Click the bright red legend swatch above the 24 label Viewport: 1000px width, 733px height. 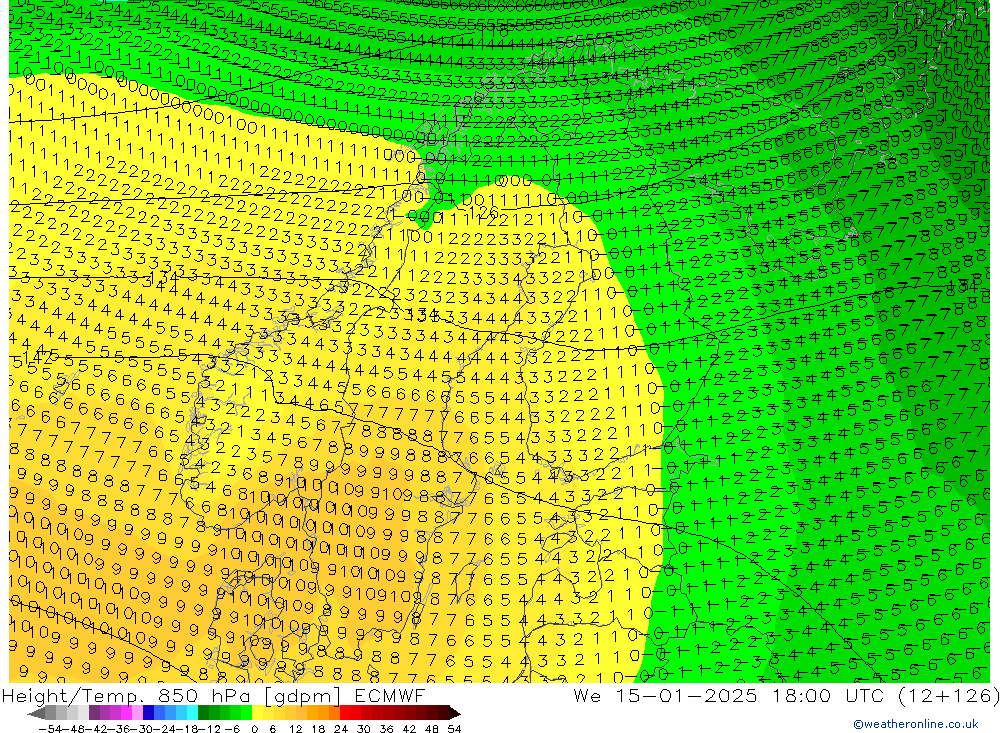pyautogui.click(x=345, y=714)
